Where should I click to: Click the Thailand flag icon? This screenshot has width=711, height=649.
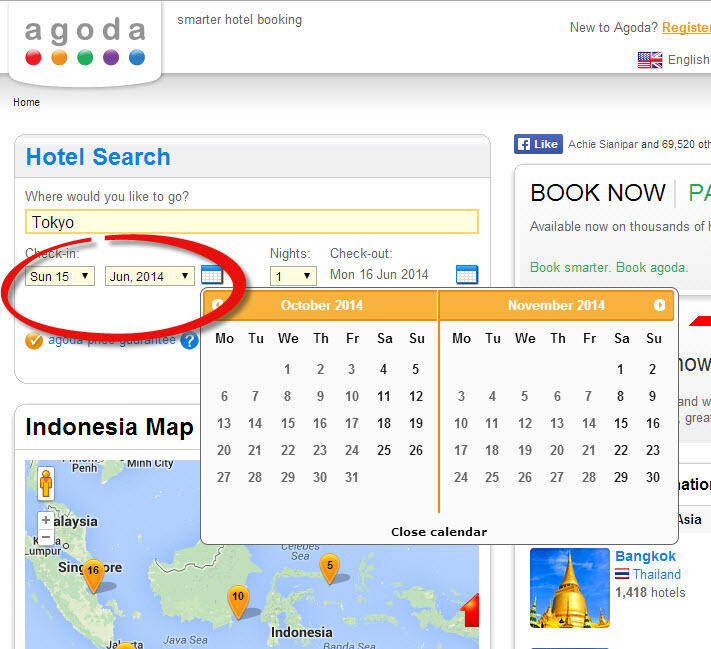tap(622, 574)
